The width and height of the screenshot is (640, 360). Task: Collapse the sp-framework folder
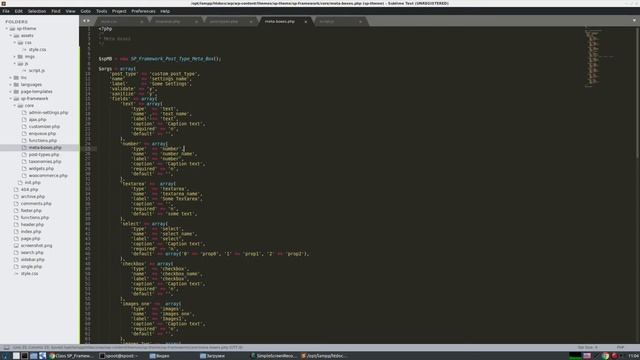coord(11,98)
